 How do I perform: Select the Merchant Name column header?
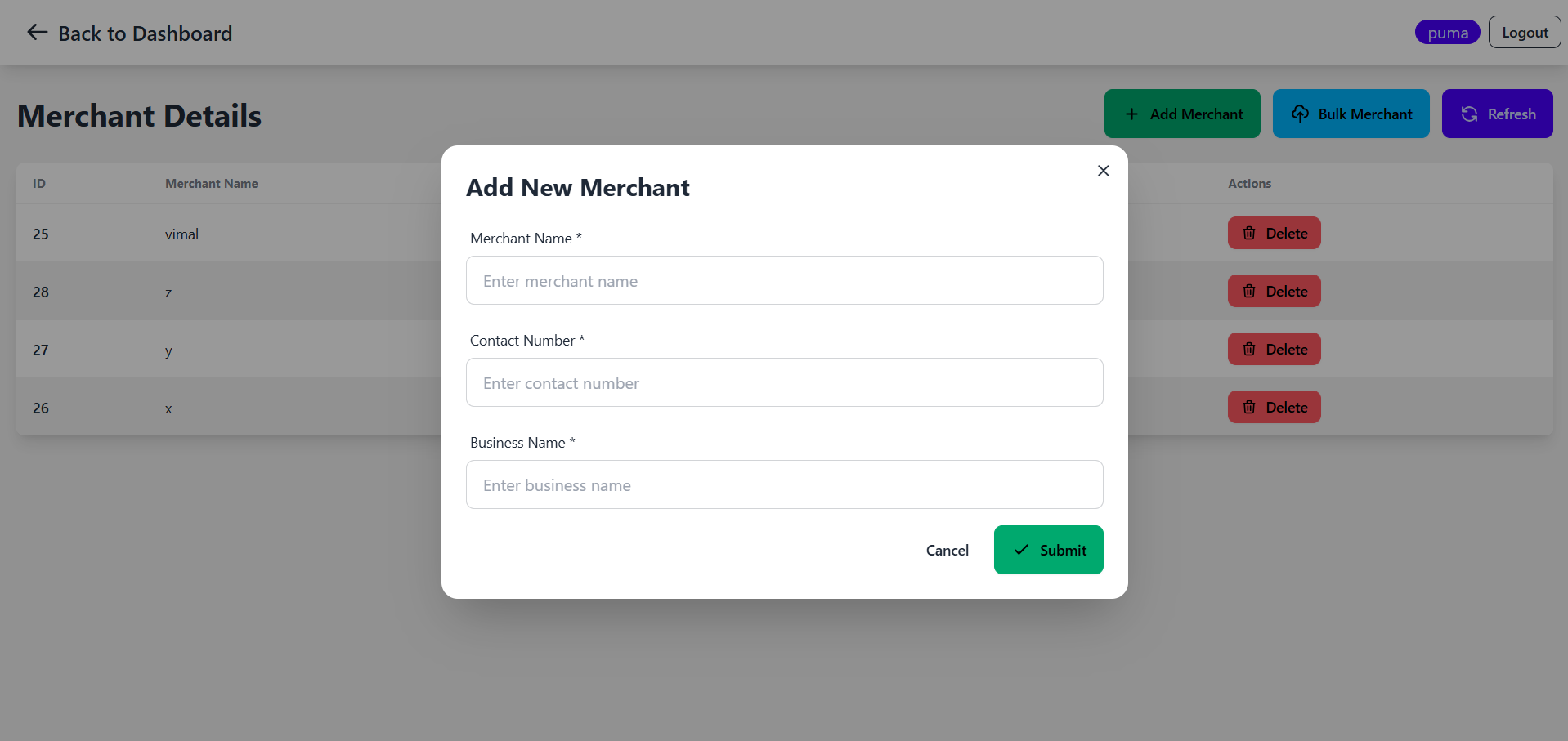(211, 183)
